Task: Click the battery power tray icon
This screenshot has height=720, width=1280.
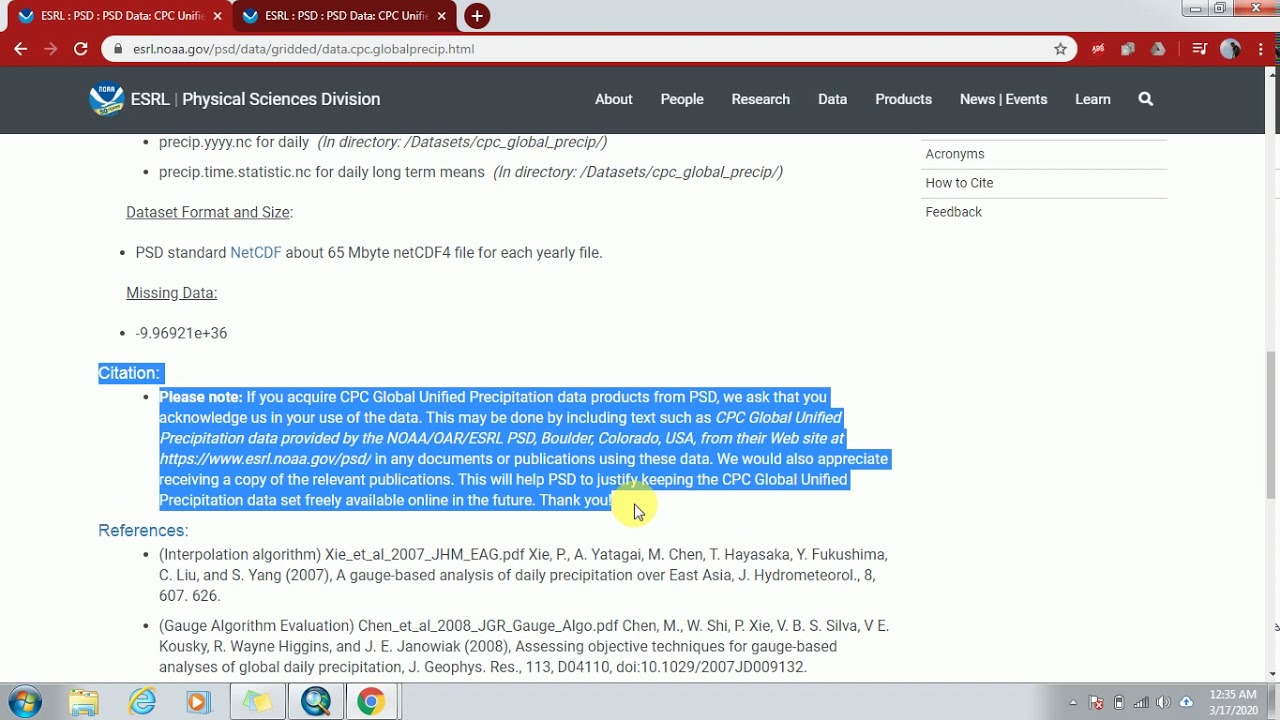Action: point(1119,702)
